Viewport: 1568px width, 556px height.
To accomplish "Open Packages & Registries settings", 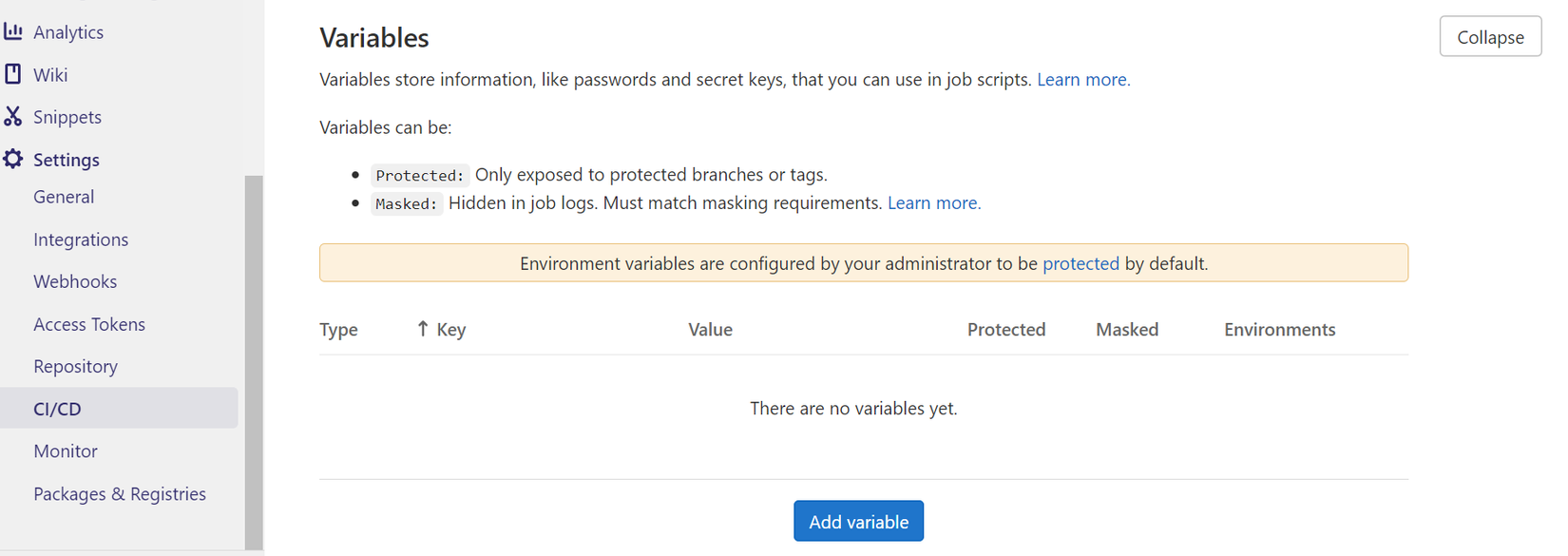I will (x=120, y=493).
